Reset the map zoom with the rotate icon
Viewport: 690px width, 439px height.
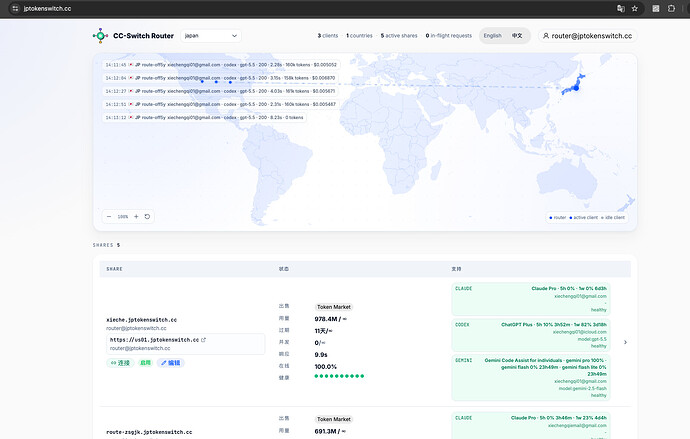(x=147, y=216)
